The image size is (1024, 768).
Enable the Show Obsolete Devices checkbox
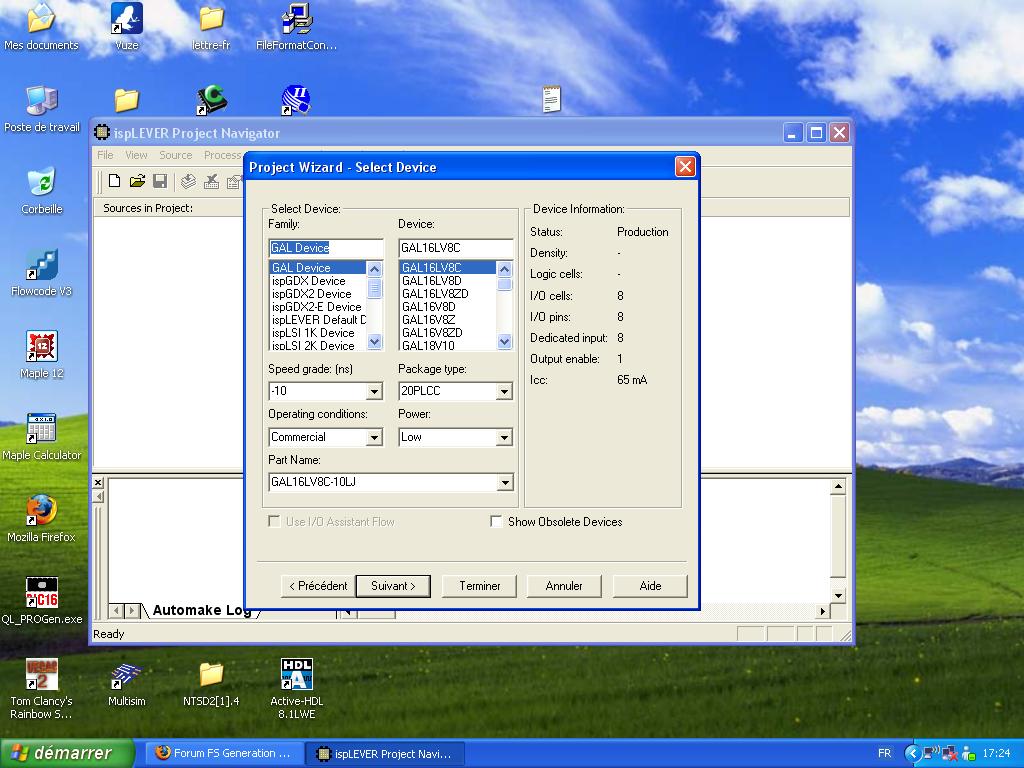[497, 522]
